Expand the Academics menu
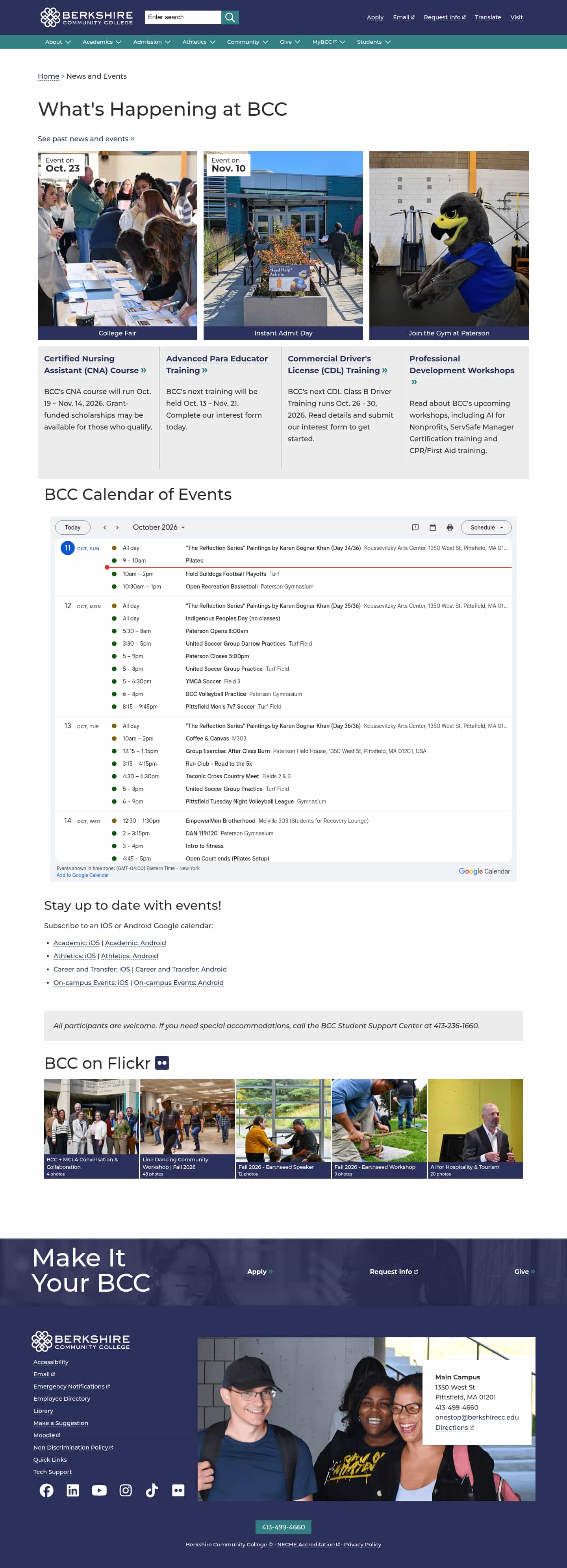Screen dimensions: 567x1568 click(102, 42)
